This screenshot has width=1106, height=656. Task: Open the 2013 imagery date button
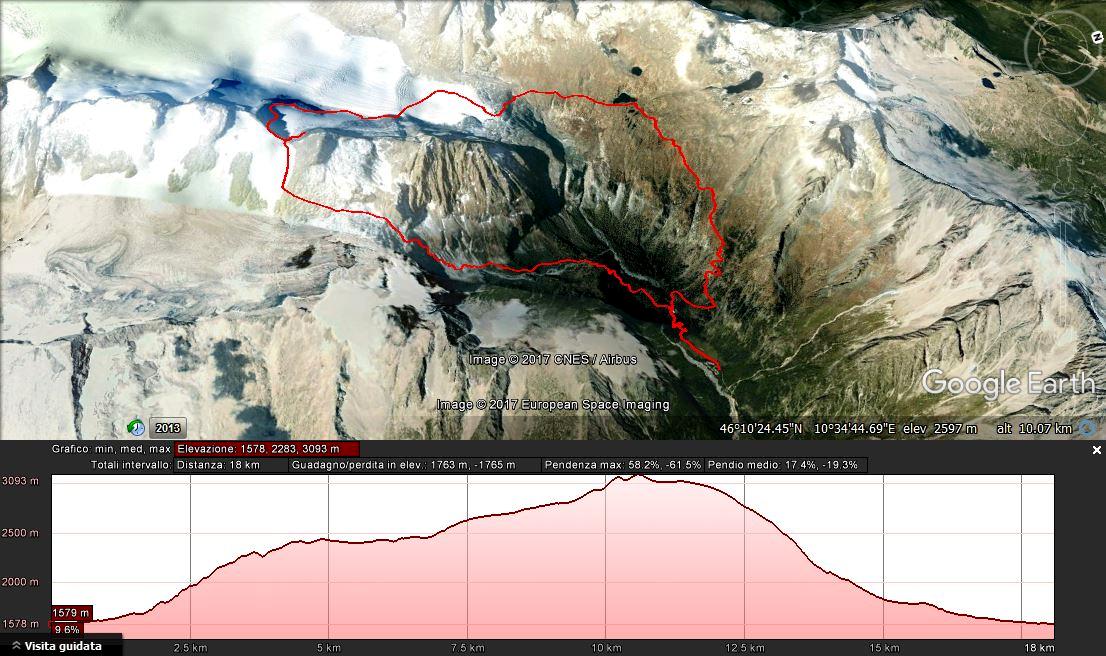point(168,427)
